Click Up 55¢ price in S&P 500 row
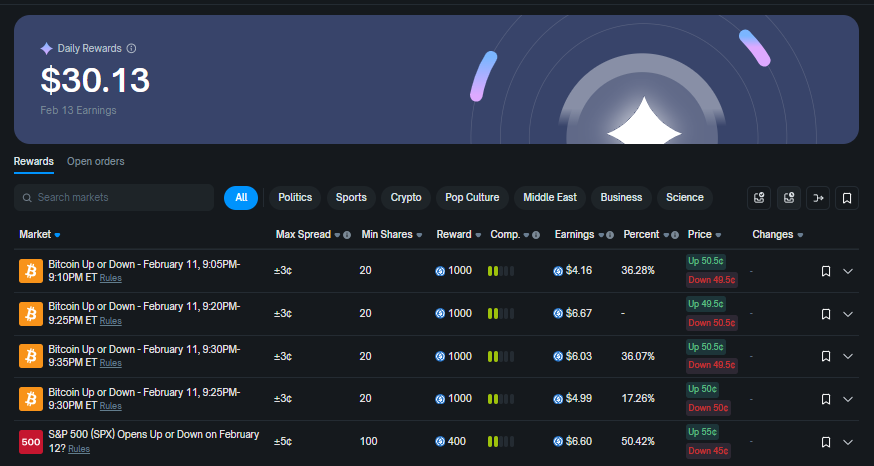 (x=702, y=432)
